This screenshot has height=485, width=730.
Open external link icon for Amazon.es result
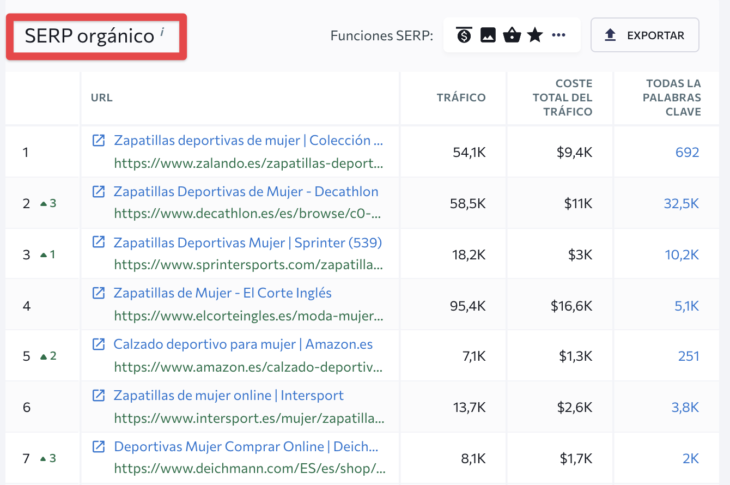[98, 344]
